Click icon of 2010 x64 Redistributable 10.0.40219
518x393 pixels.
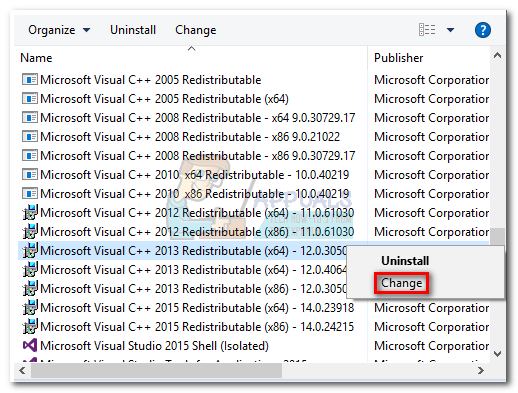pos(30,175)
